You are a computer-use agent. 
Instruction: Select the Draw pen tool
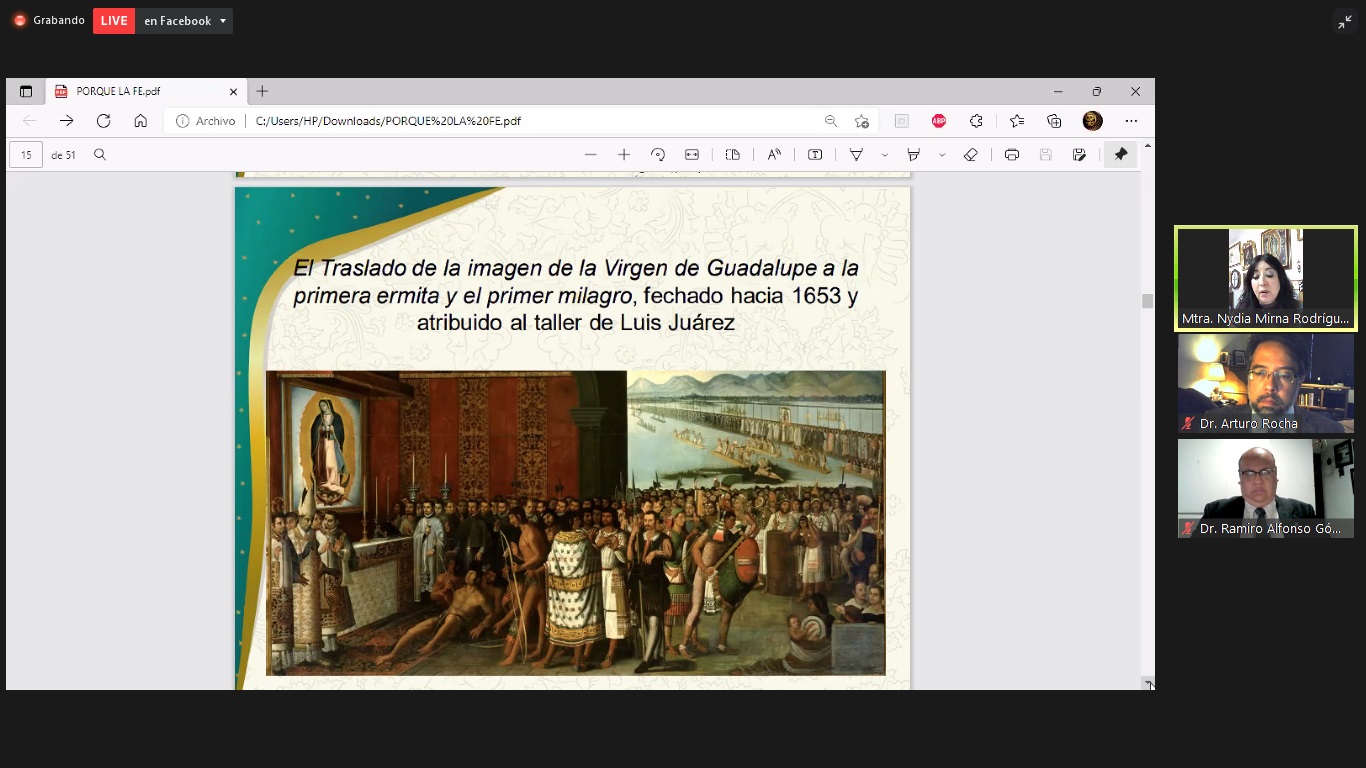(x=857, y=155)
